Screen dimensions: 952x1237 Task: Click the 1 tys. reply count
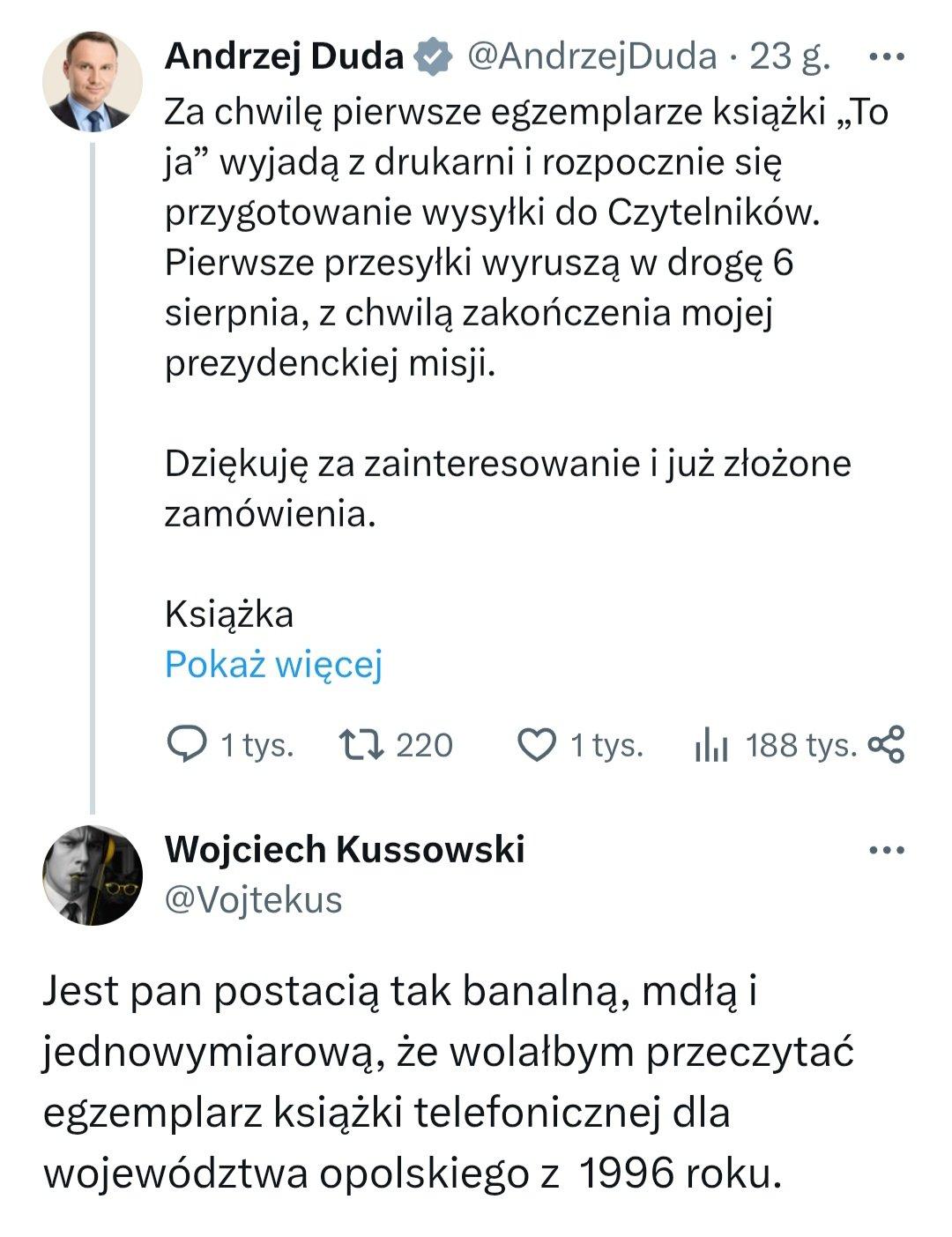coord(257,746)
